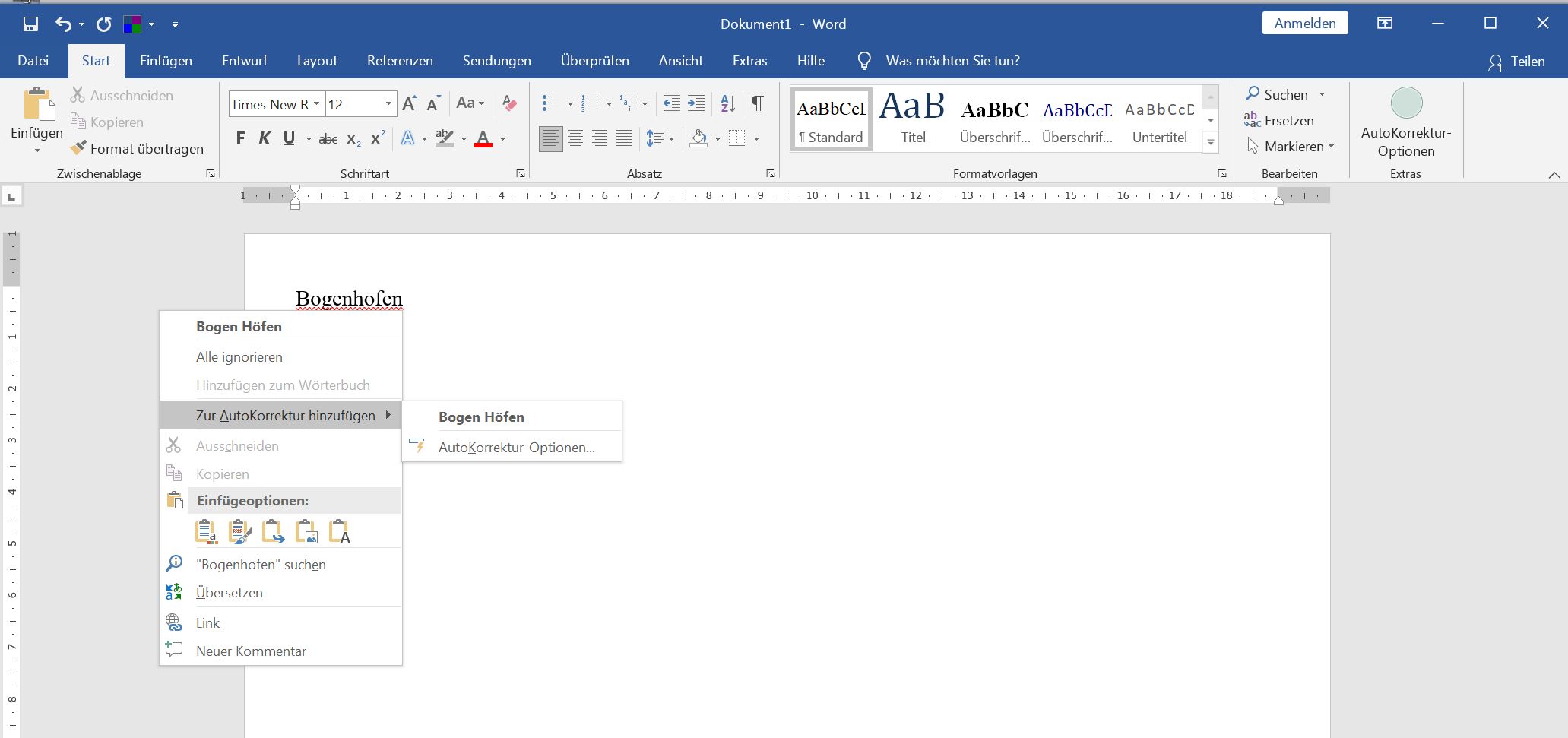This screenshot has height=738, width=1568.
Task: Open the Zwischenablage dialog launcher
Action: [x=211, y=174]
